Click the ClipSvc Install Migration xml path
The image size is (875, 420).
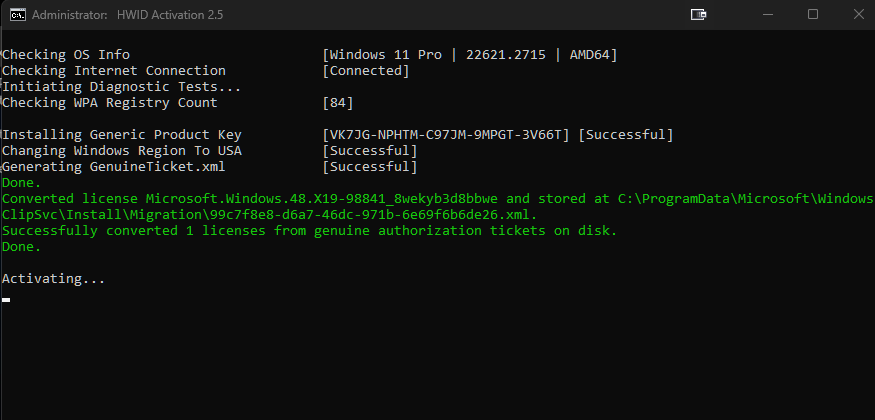pos(270,215)
